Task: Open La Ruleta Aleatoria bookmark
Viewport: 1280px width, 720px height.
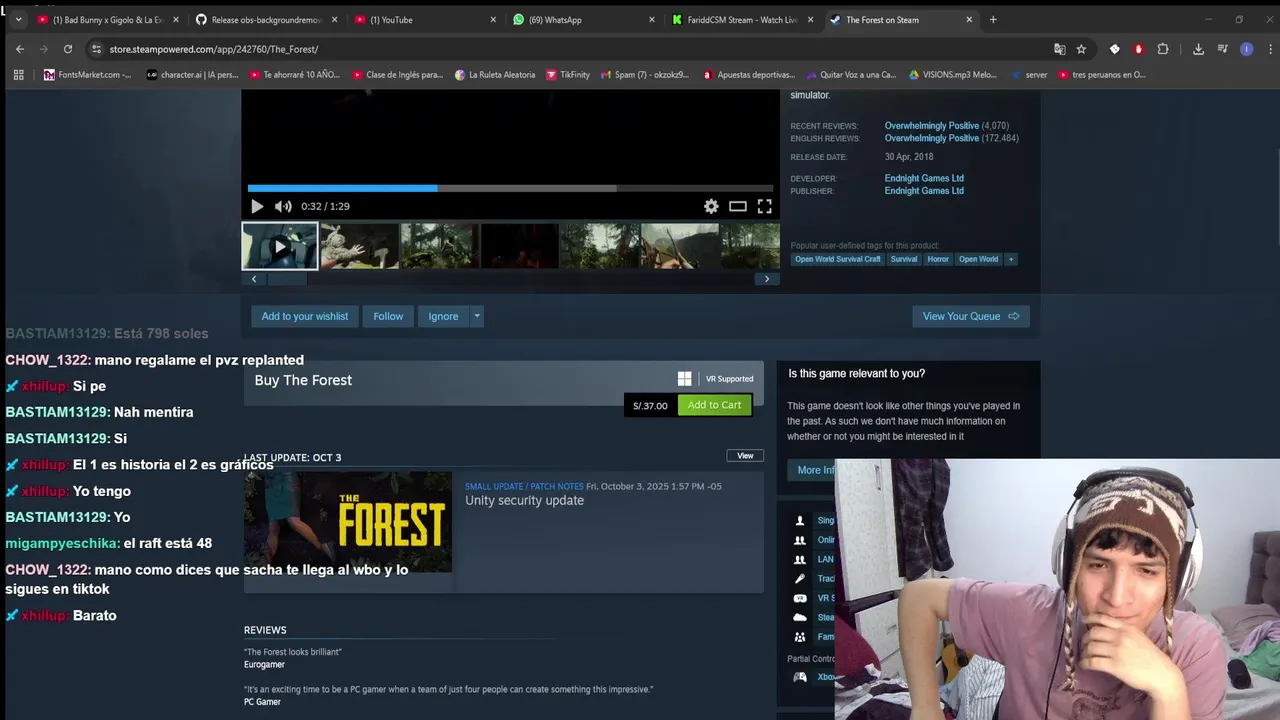Action: click(494, 75)
